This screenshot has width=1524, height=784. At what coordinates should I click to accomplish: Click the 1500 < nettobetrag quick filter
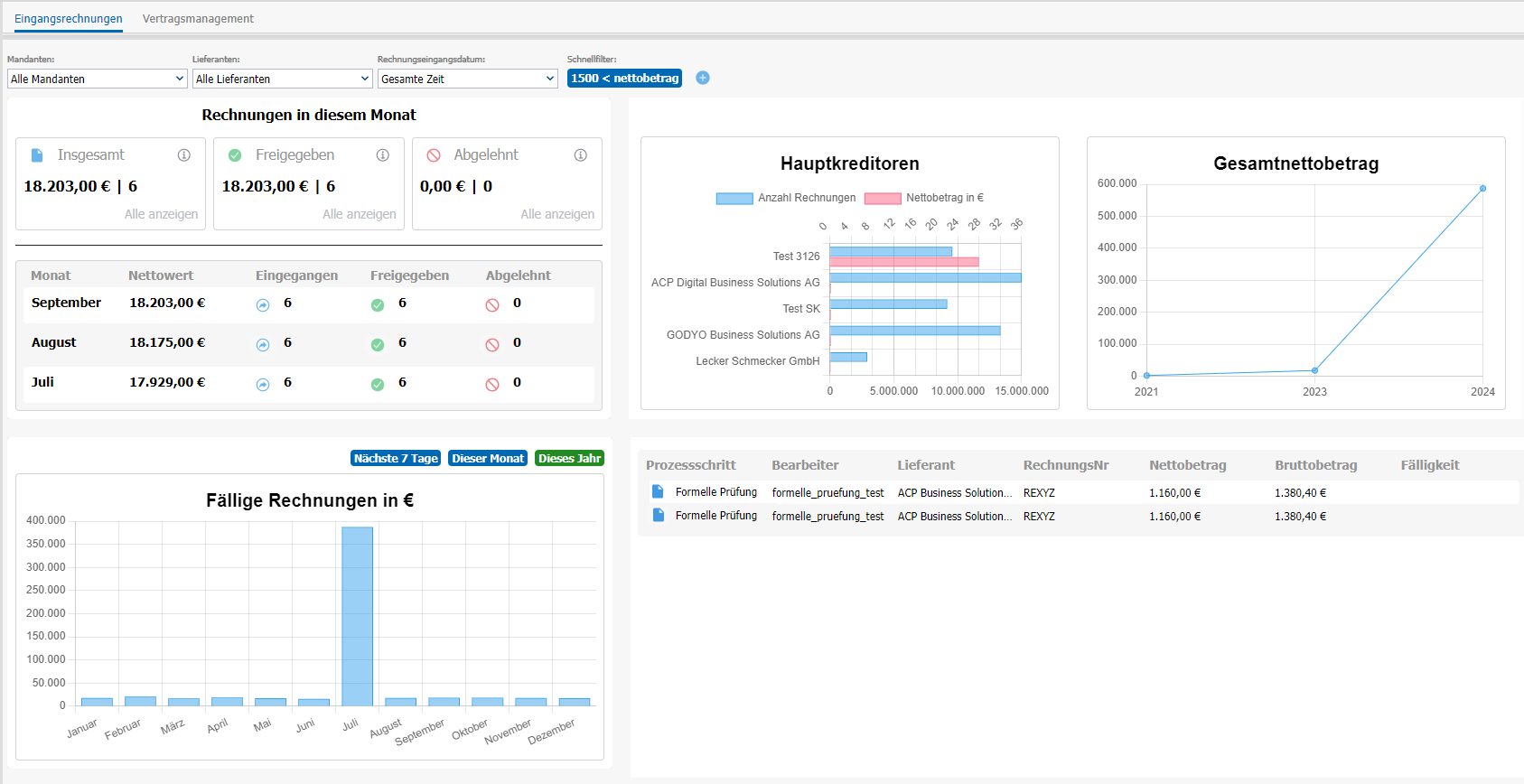pyautogui.click(x=624, y=79)
